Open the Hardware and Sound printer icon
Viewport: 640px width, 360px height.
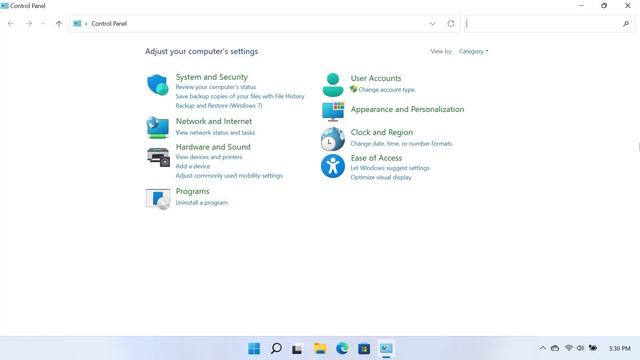click(x=158, y=157)
